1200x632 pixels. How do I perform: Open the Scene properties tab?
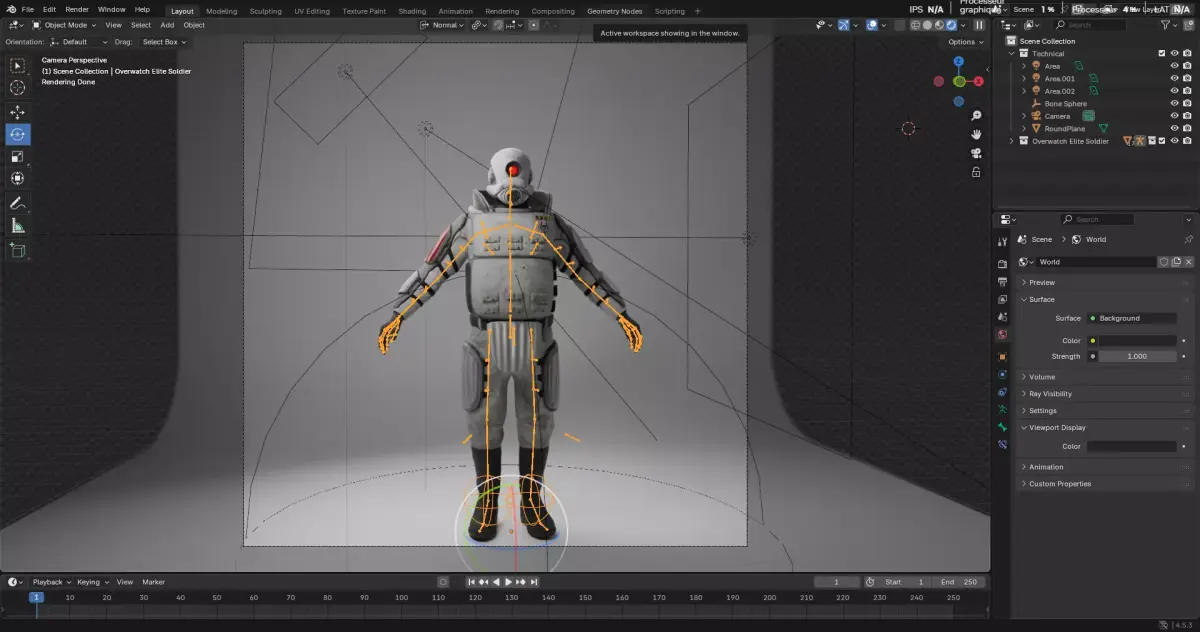pyautogui.click(x=1002, y=317)
